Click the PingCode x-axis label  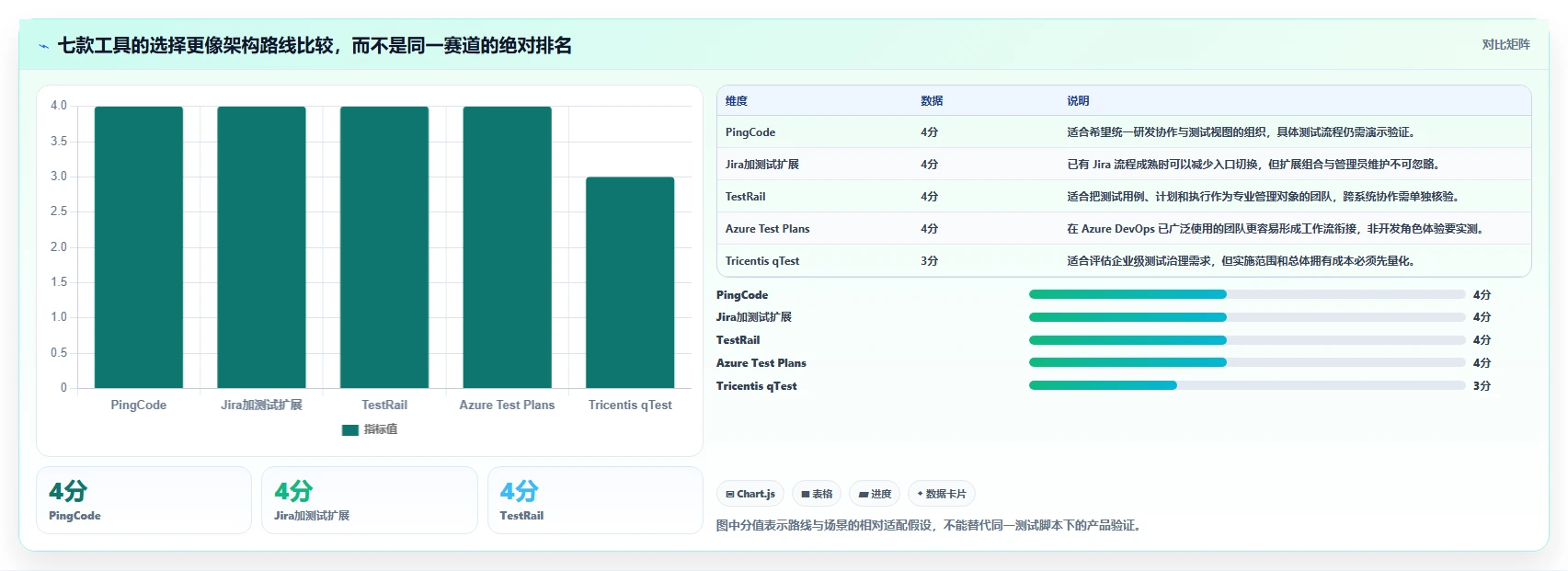tap(139, 405)
